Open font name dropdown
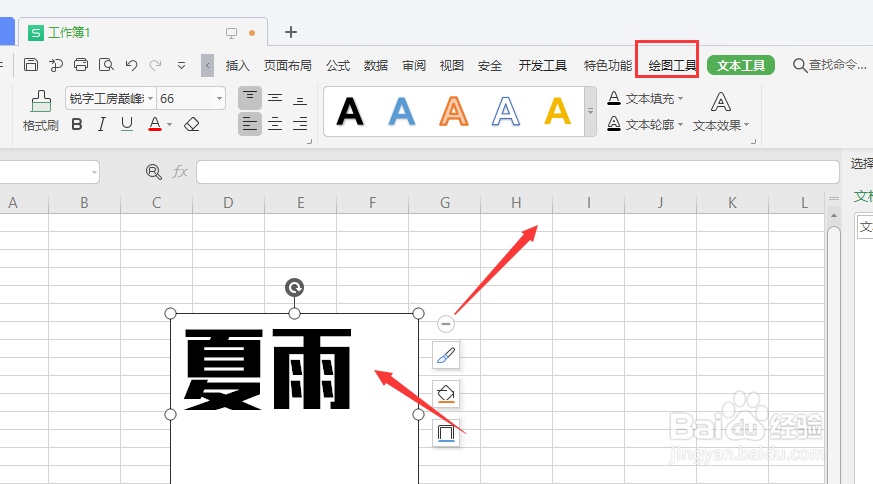This screenshot has width=873, height=484. (x=150, y=99)
